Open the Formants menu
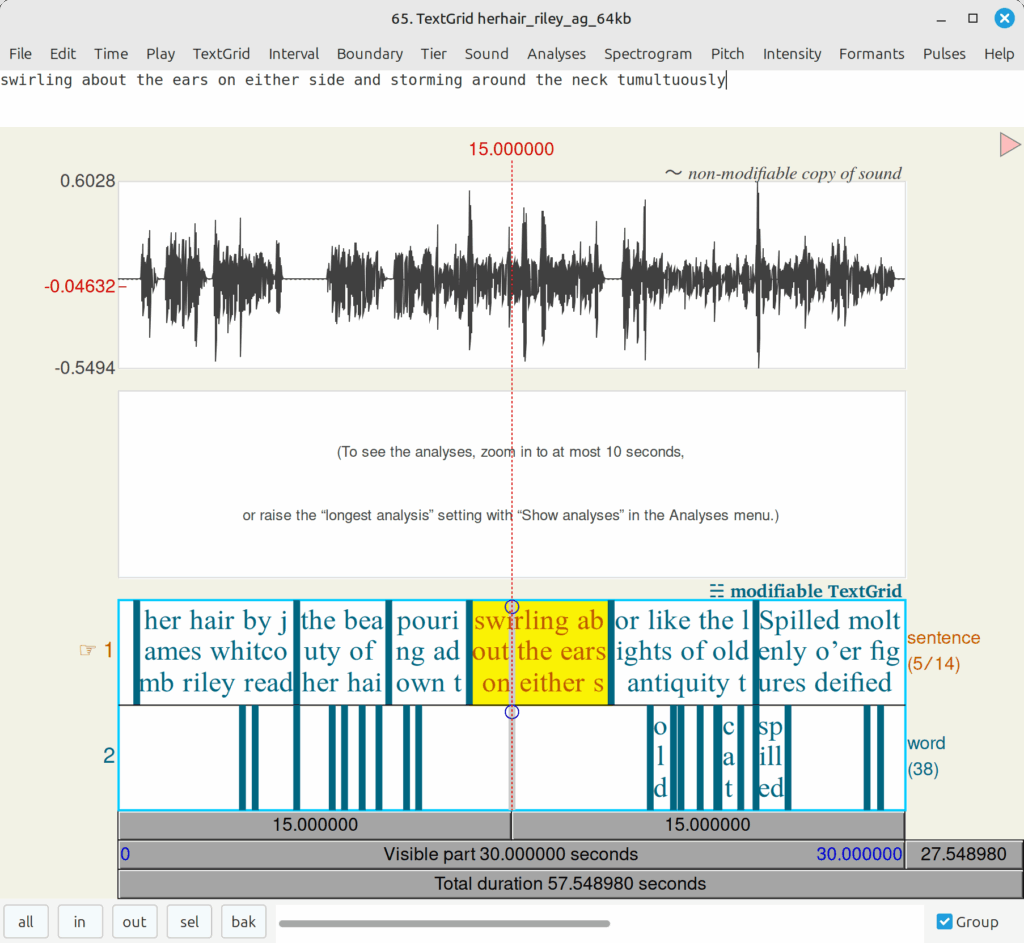The width and height of the screenshot is (1024, 943). [871, 54]
